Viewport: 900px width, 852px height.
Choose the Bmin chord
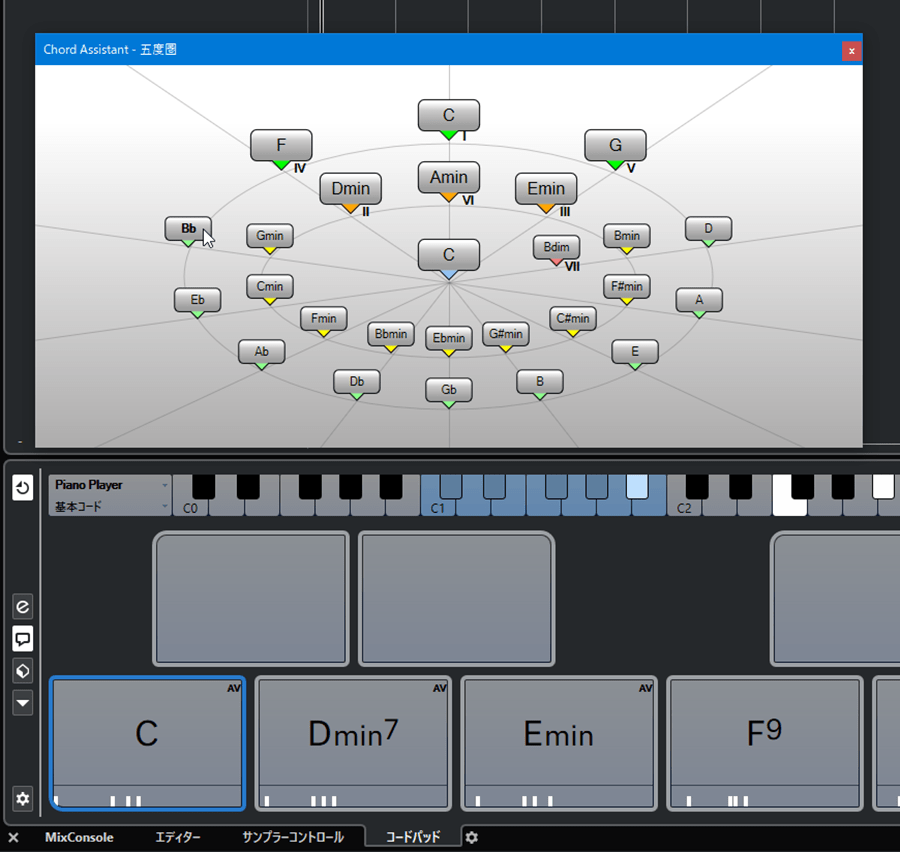point(627,235)
